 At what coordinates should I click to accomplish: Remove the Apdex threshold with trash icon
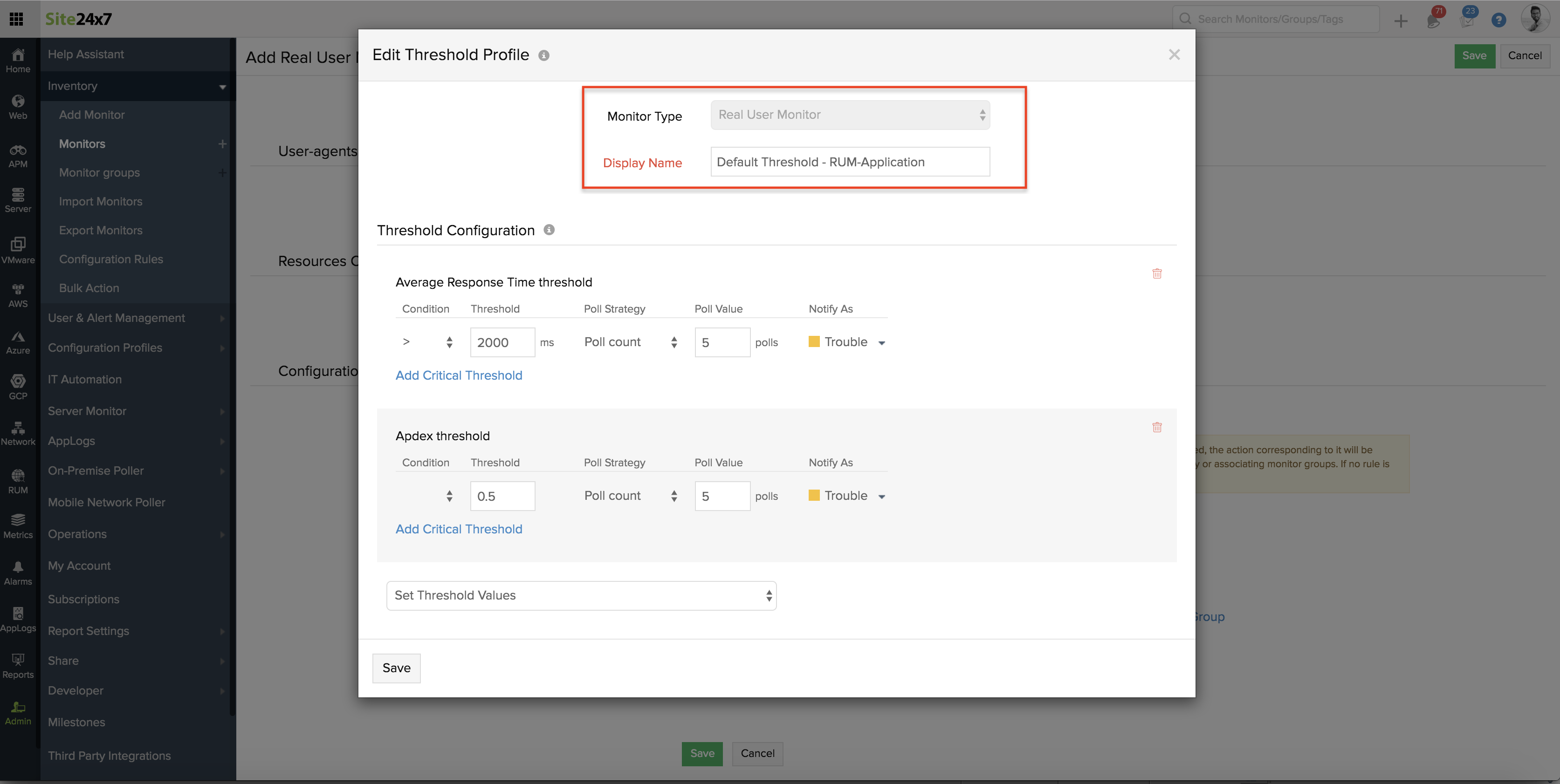1157,428
